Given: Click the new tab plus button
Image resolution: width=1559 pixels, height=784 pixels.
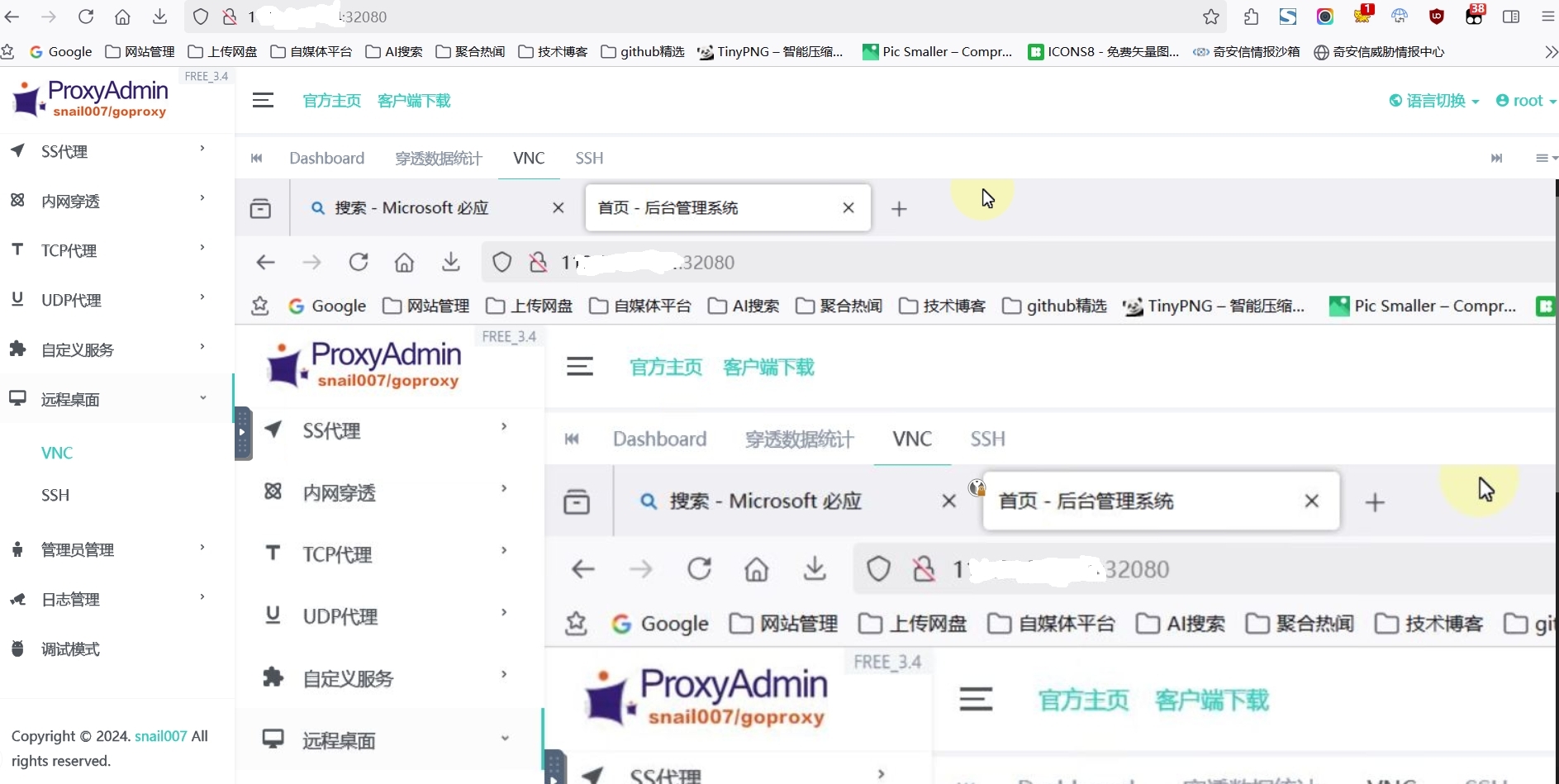Looking at the screenshot, I should pos(899,208).
